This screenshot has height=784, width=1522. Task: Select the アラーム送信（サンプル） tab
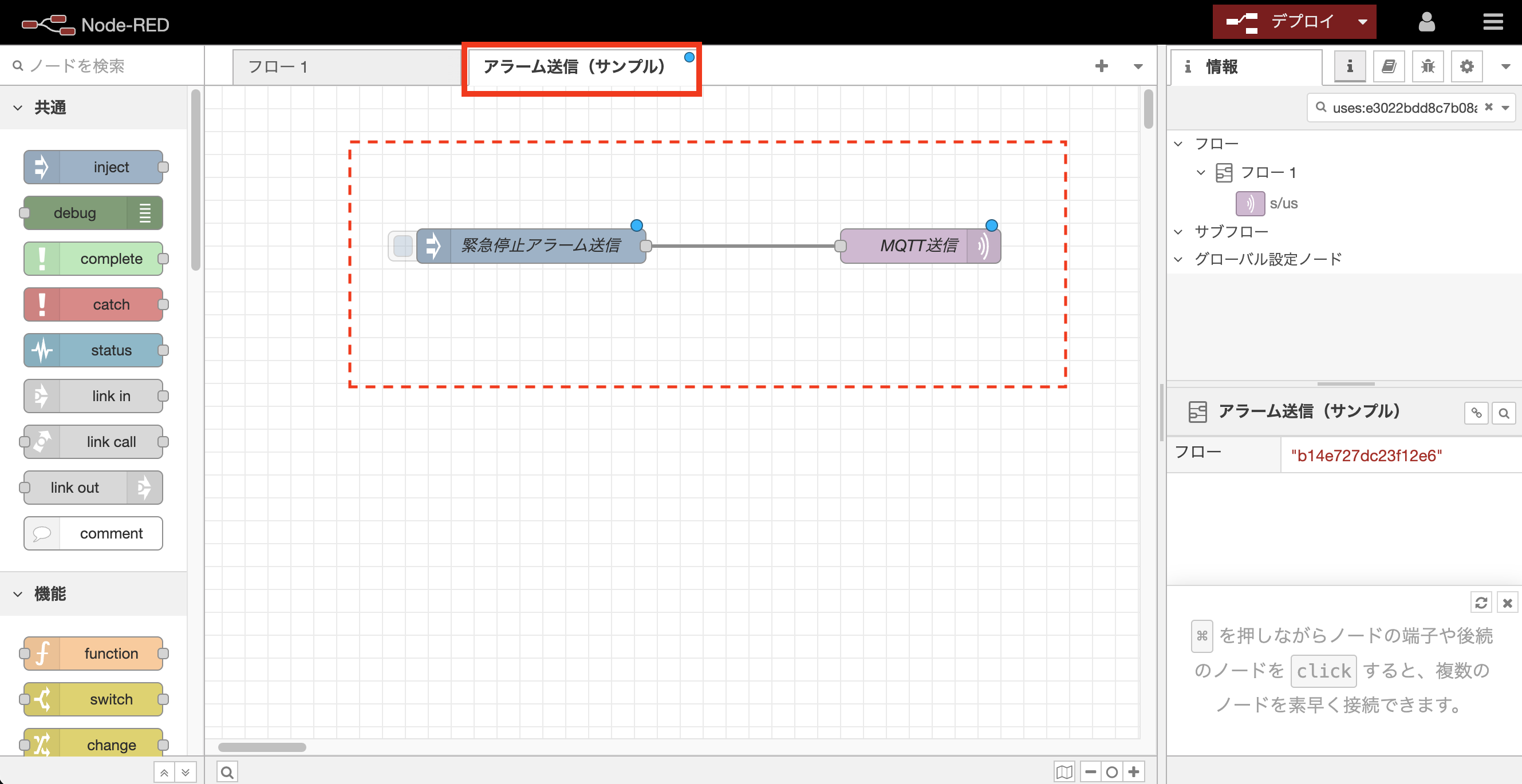581,67
